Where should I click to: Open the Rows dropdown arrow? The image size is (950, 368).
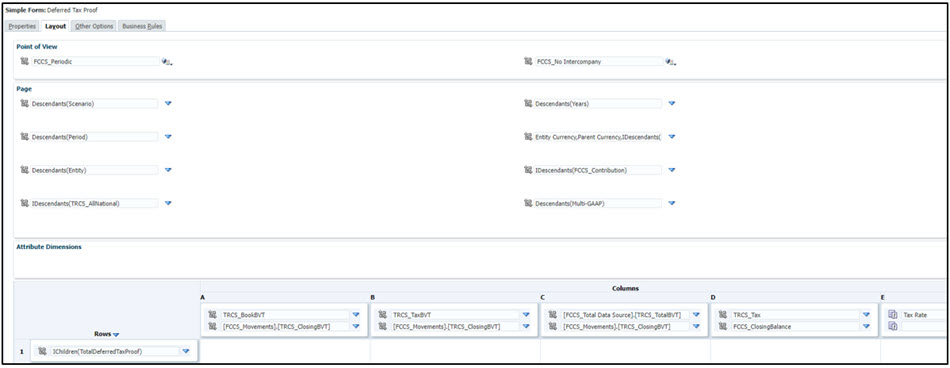(x=116, y=335)
